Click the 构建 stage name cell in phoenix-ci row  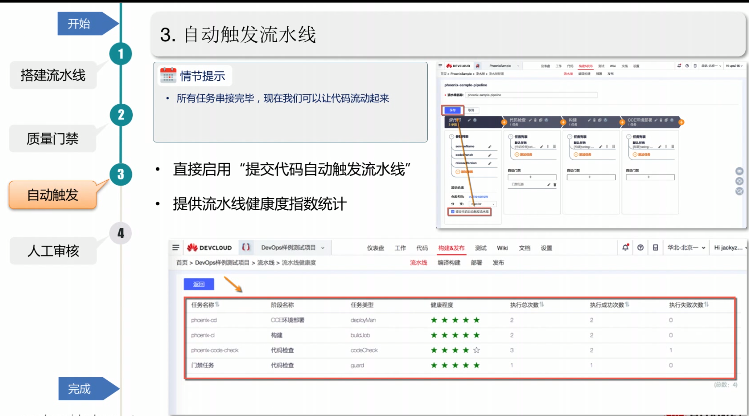tap(277, 335)
